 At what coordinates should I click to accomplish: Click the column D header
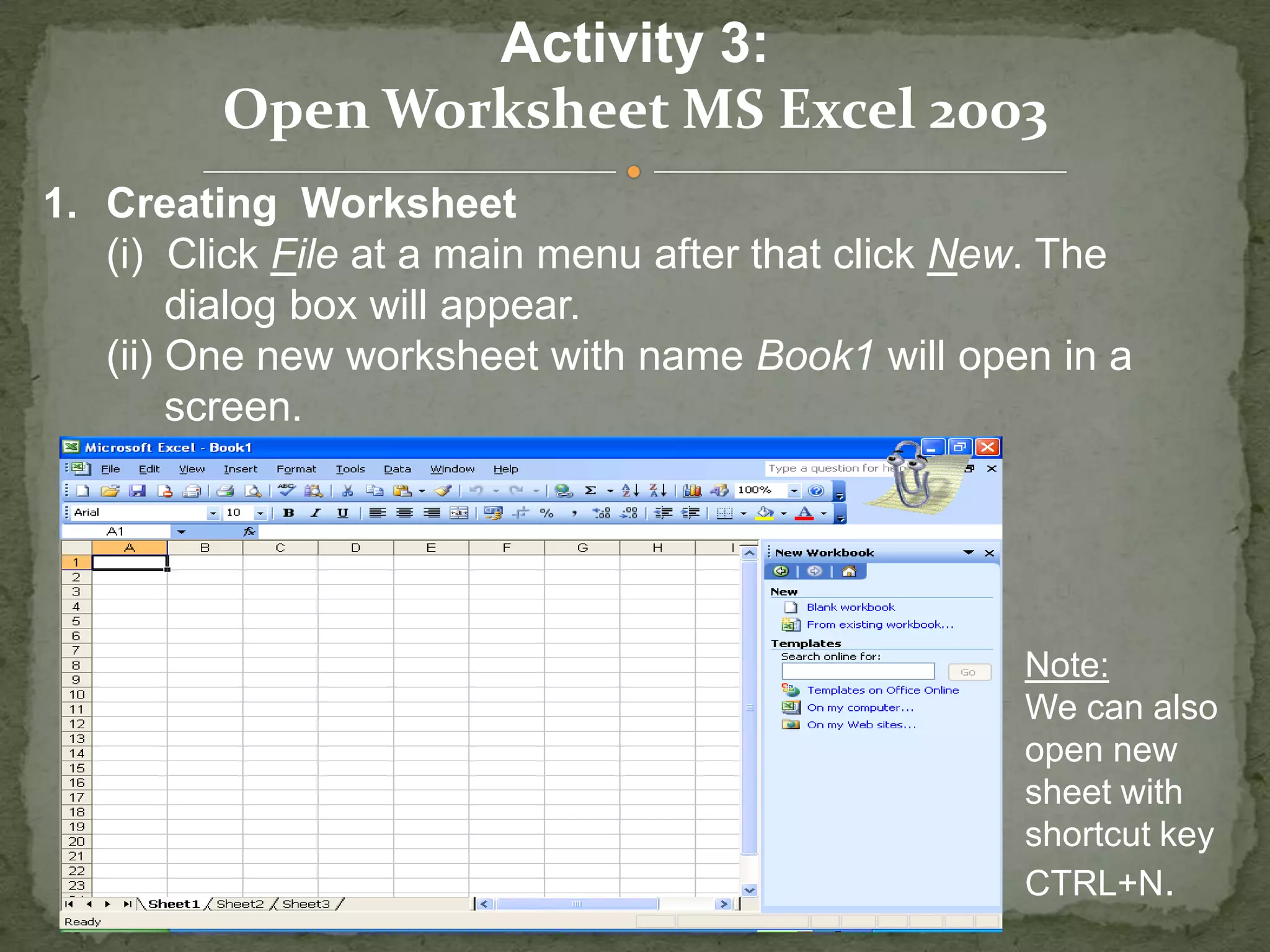(355, 548)
